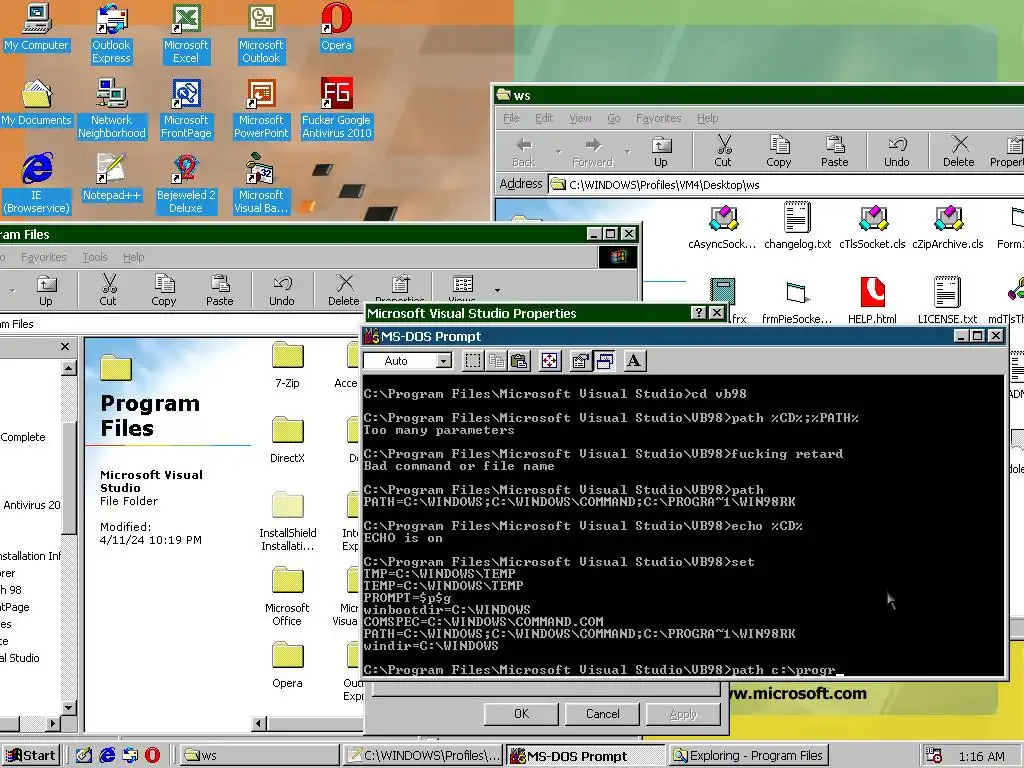
Task: Toggle the Background button in MS-DOS toolbar
Action: [605, 360]
